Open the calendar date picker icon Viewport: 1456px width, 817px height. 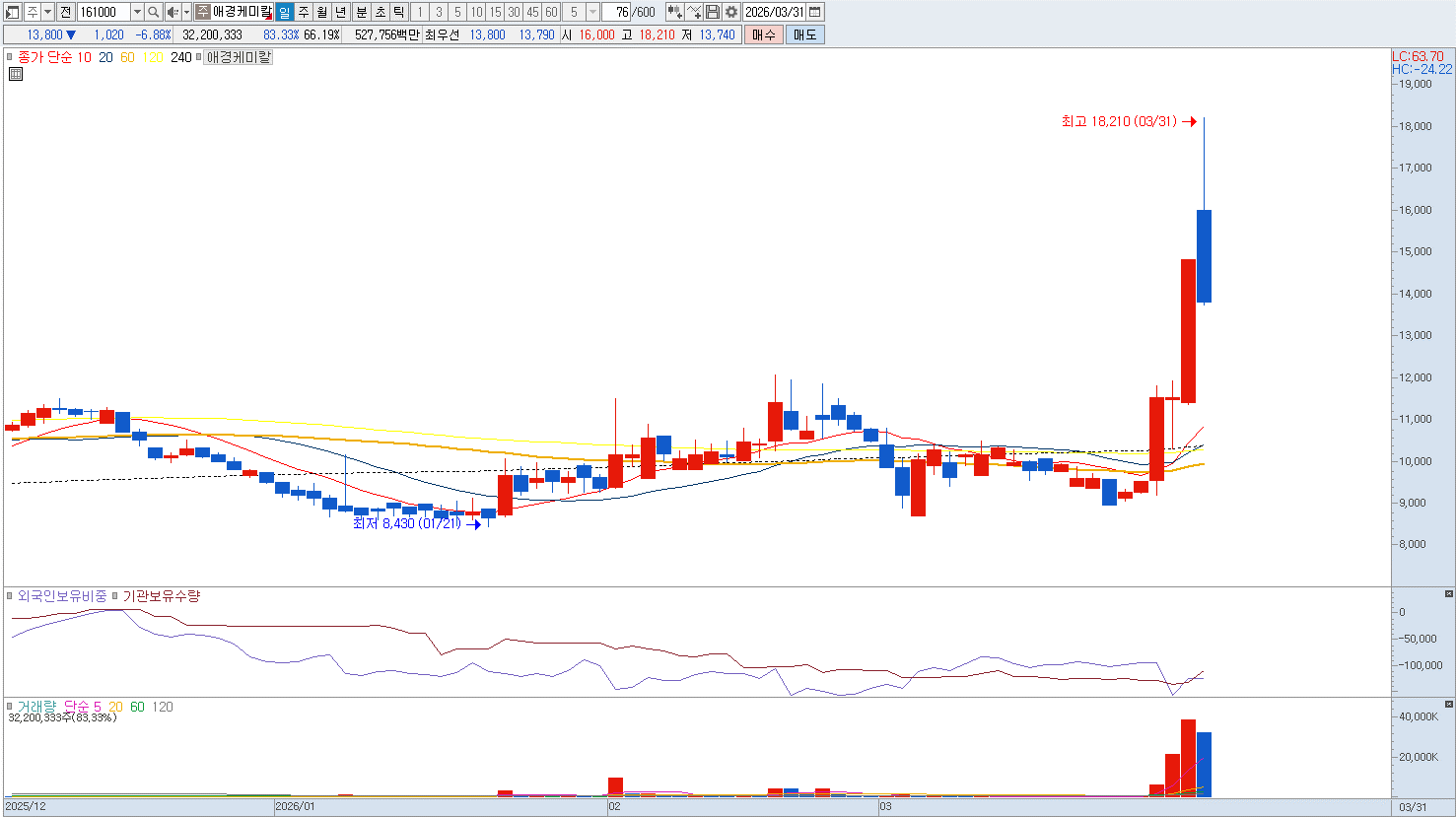(x=815, y=12)
